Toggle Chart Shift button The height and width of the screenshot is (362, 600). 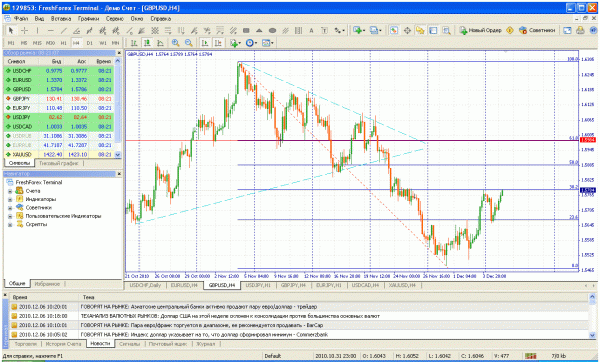tap(218, 43)
